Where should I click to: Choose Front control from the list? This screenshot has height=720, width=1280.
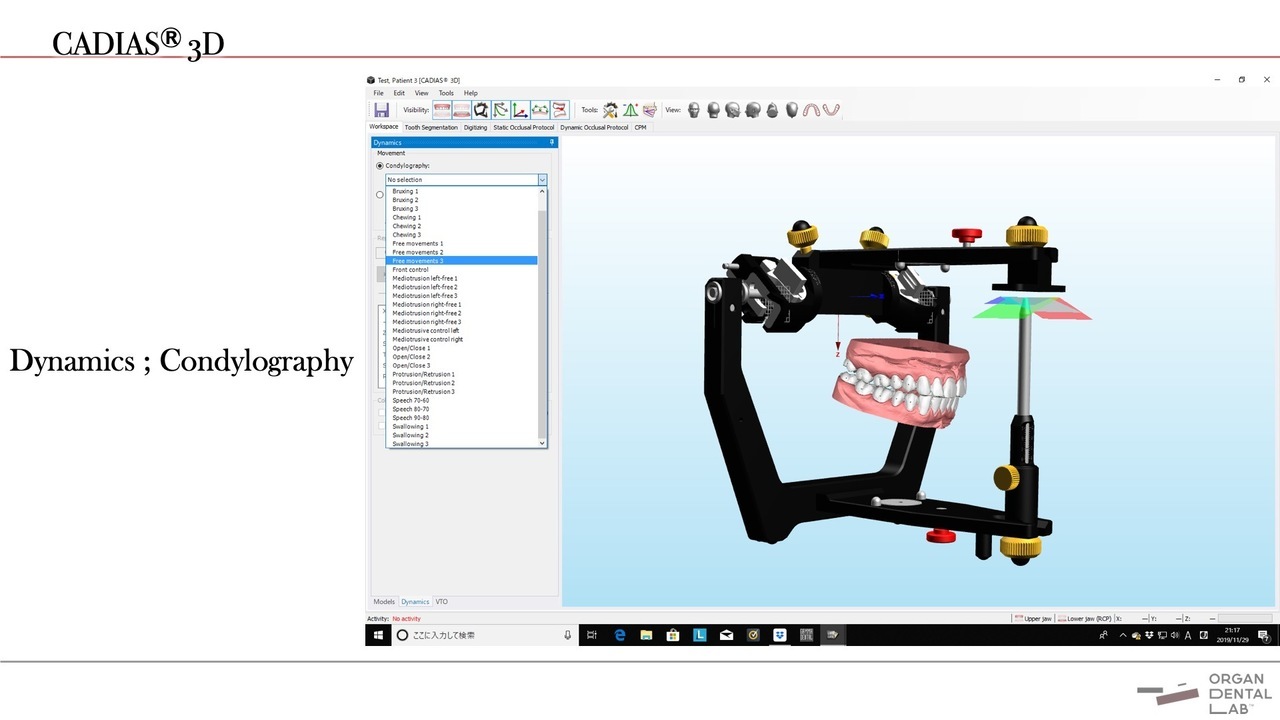(x=462, y=270)
